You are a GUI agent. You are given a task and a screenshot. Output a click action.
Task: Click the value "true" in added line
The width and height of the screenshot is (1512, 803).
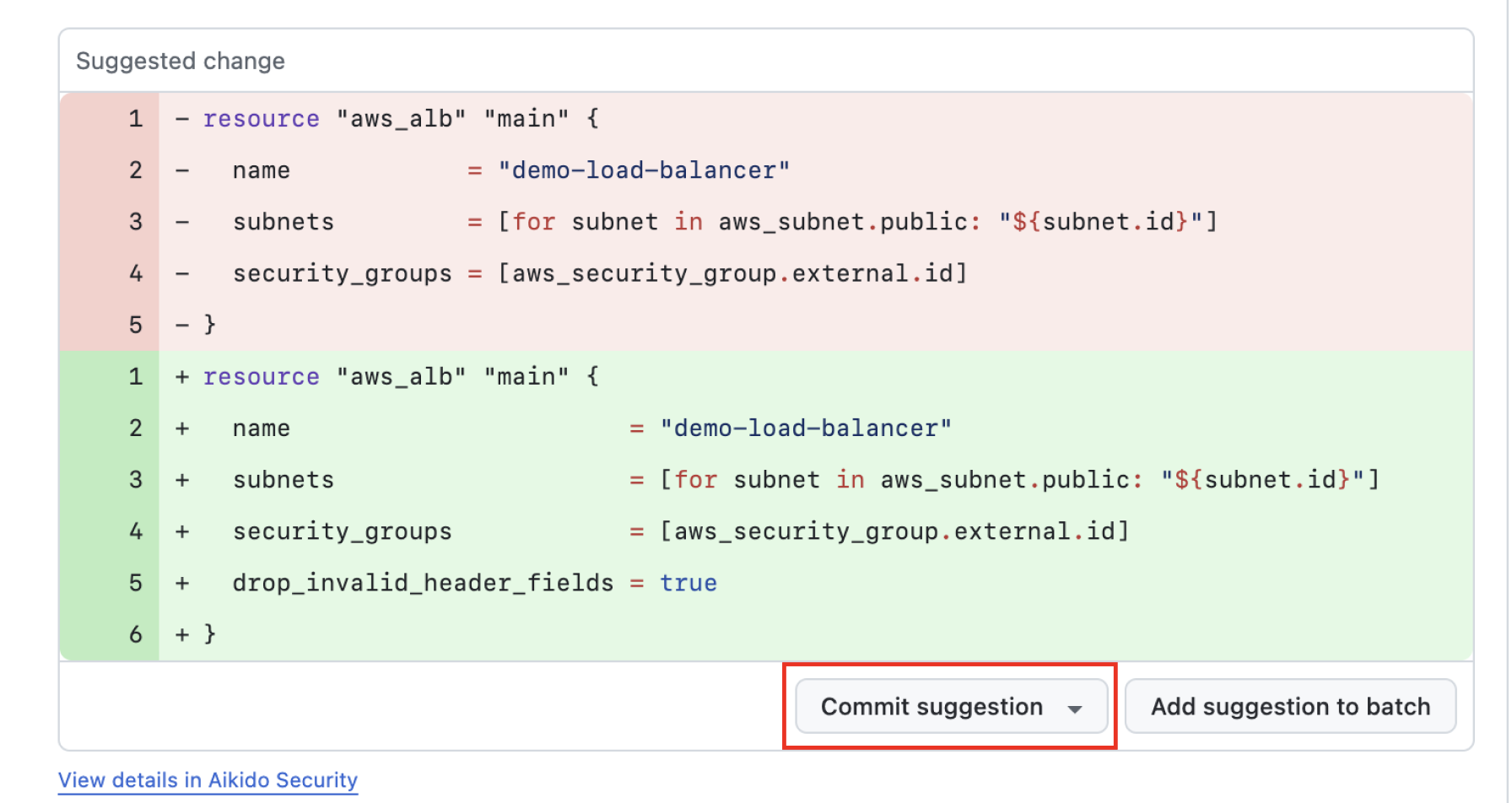[x=688, y=583]
